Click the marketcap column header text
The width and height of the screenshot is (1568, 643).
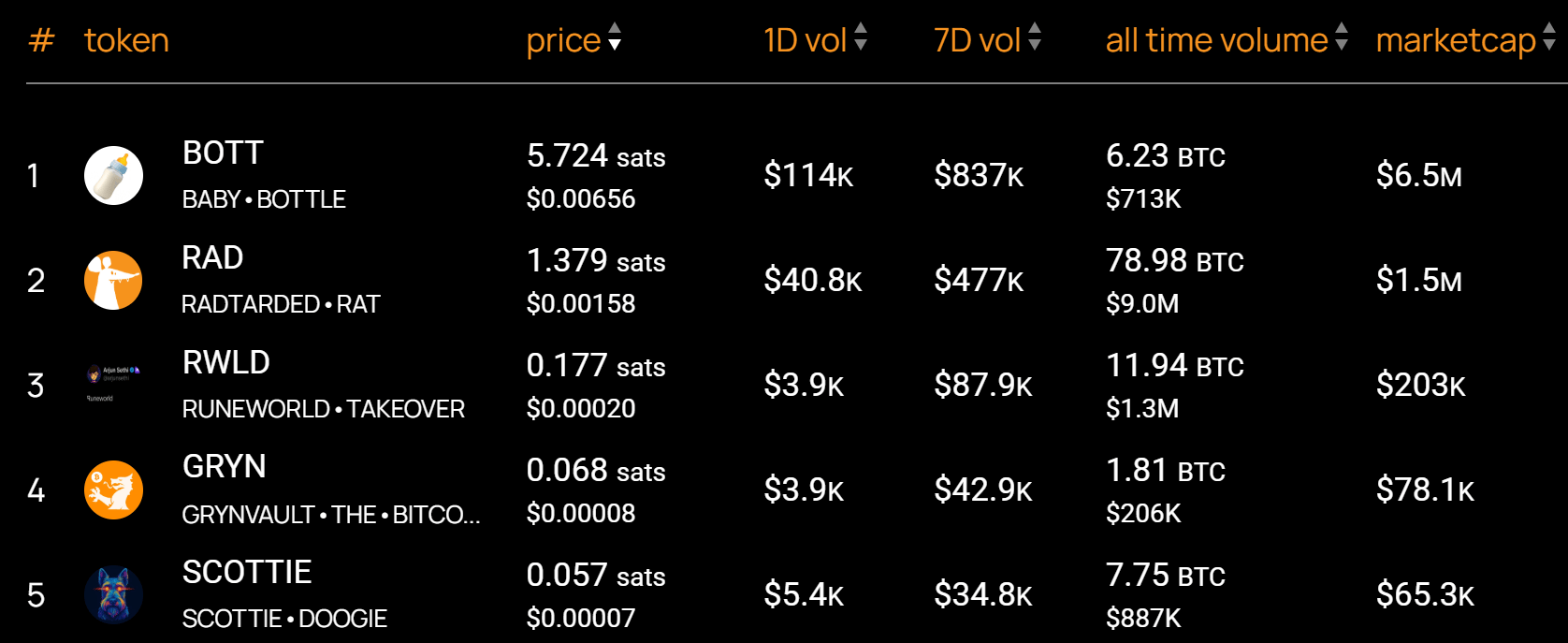pos(1456,40)
